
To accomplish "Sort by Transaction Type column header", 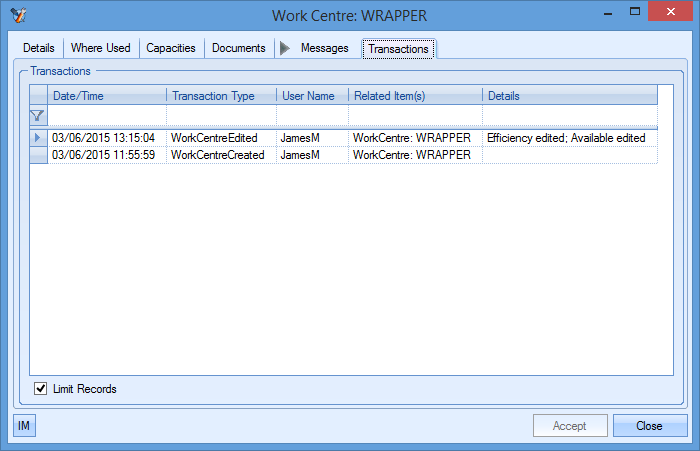I will (220, 96).
